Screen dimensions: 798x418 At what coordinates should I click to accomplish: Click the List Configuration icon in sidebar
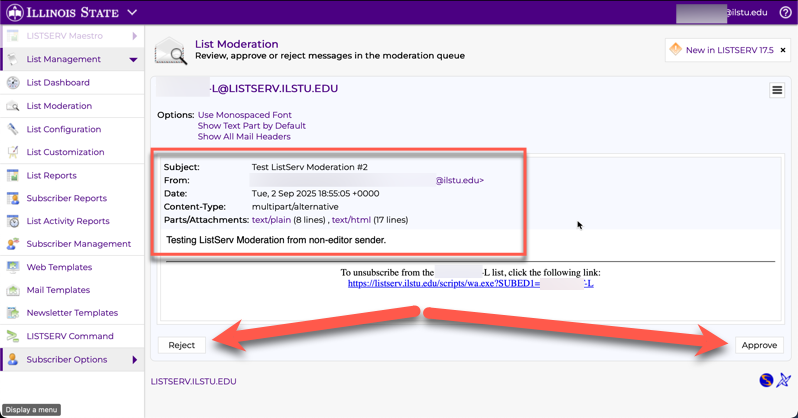13,129
